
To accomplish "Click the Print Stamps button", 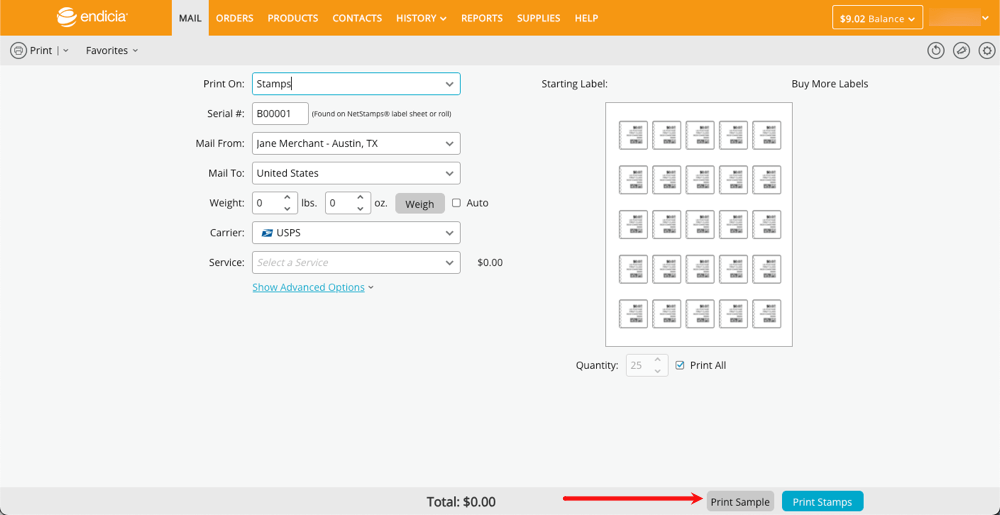I will (822, 502).
